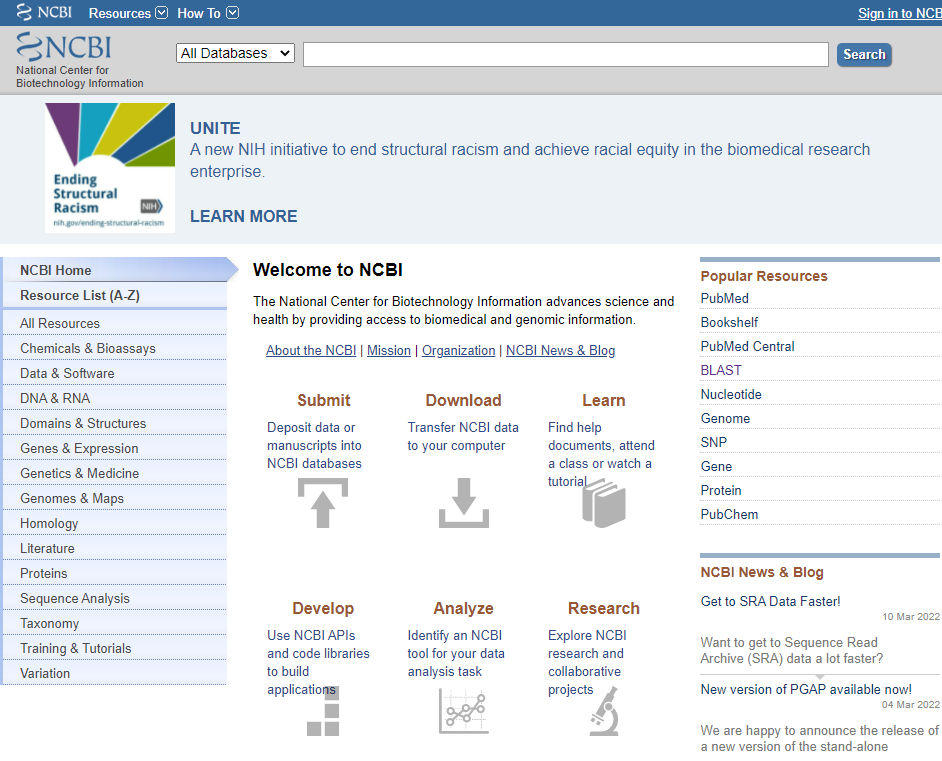This screenshot has width=942, height=761.
Task: Open the All Databases selector
Action: 235,51
